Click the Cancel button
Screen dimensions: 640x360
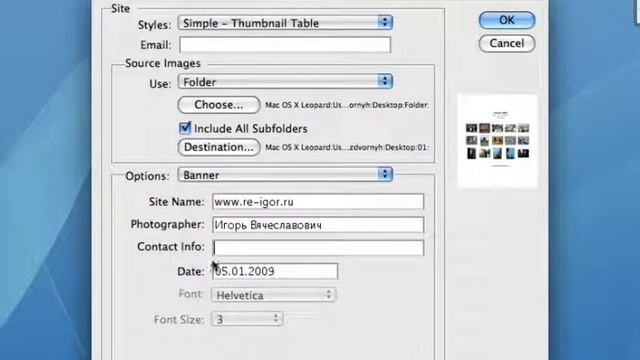(507, 43)
